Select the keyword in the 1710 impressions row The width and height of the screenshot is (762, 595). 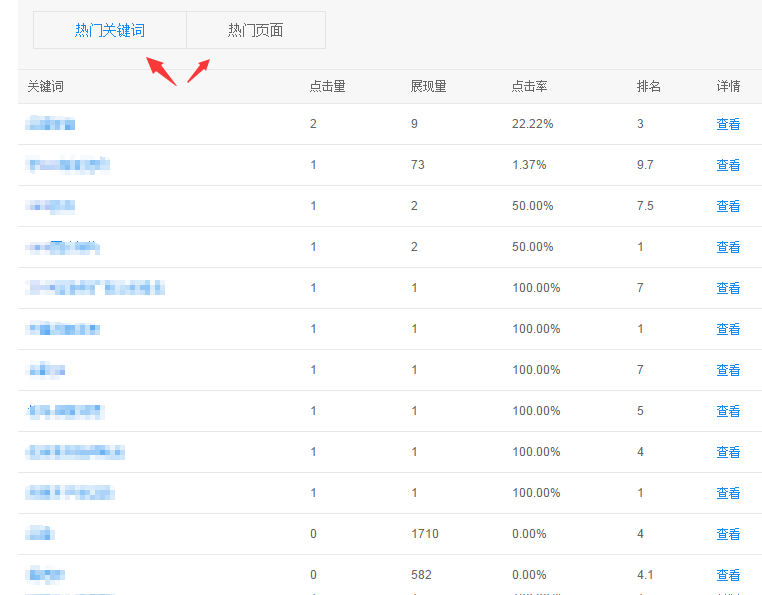click(x=40, y=534)
